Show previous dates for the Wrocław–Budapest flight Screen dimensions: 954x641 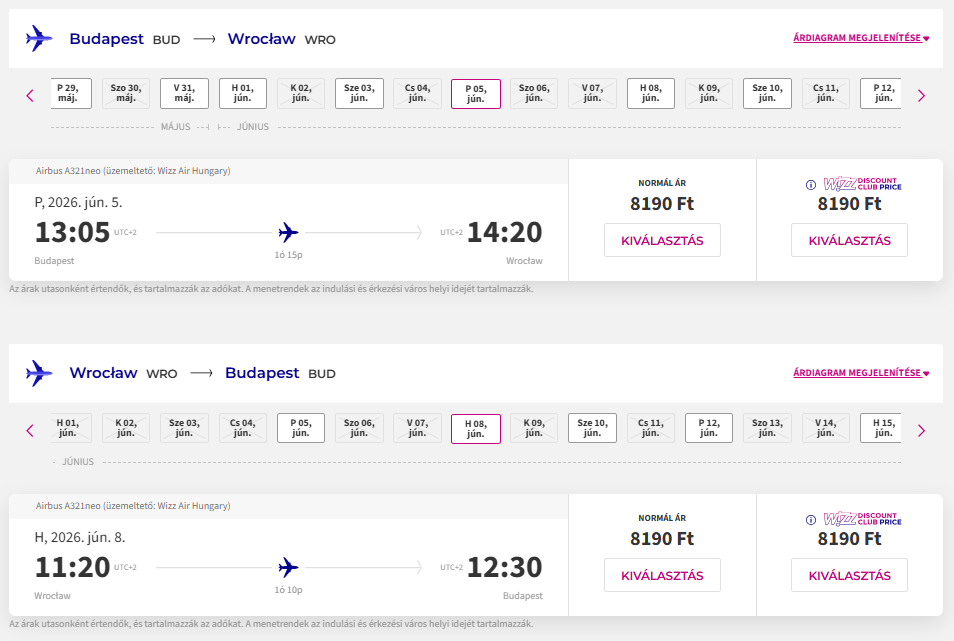point(30,430)
